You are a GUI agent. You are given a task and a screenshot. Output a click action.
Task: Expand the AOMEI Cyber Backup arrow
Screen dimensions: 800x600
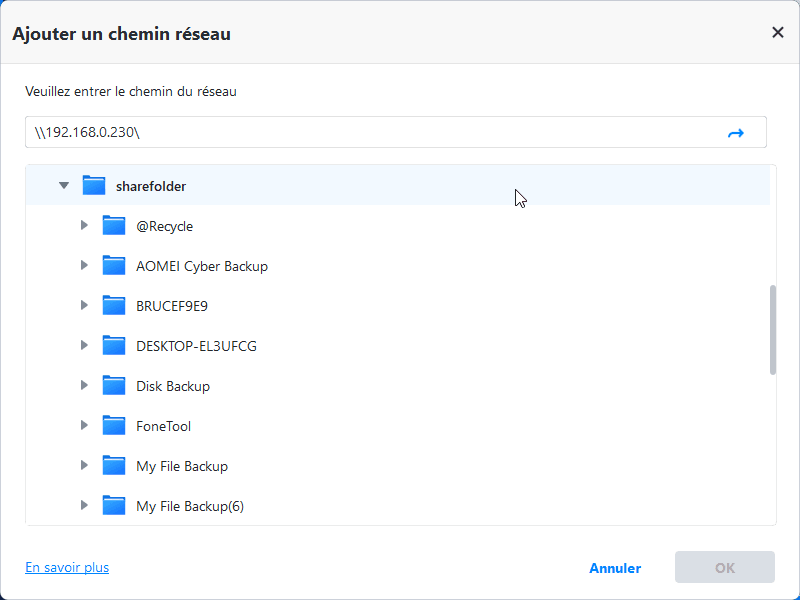[x=85, y=266]
